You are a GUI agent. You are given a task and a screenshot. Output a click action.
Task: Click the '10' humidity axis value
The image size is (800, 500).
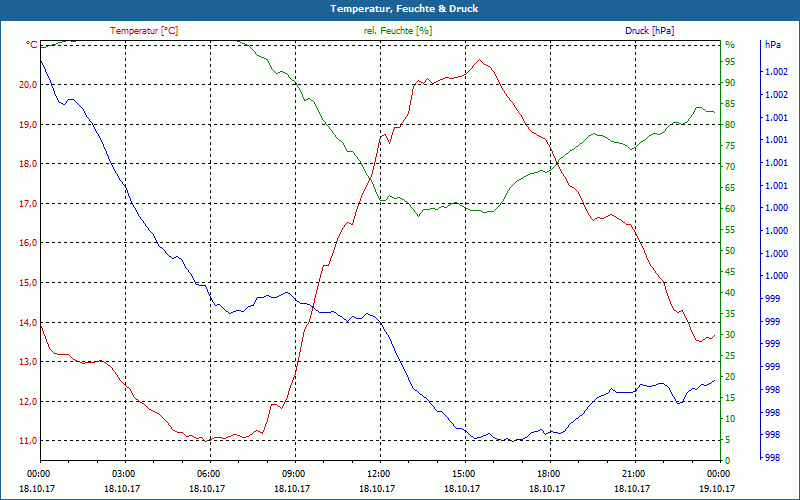[730, 419]
